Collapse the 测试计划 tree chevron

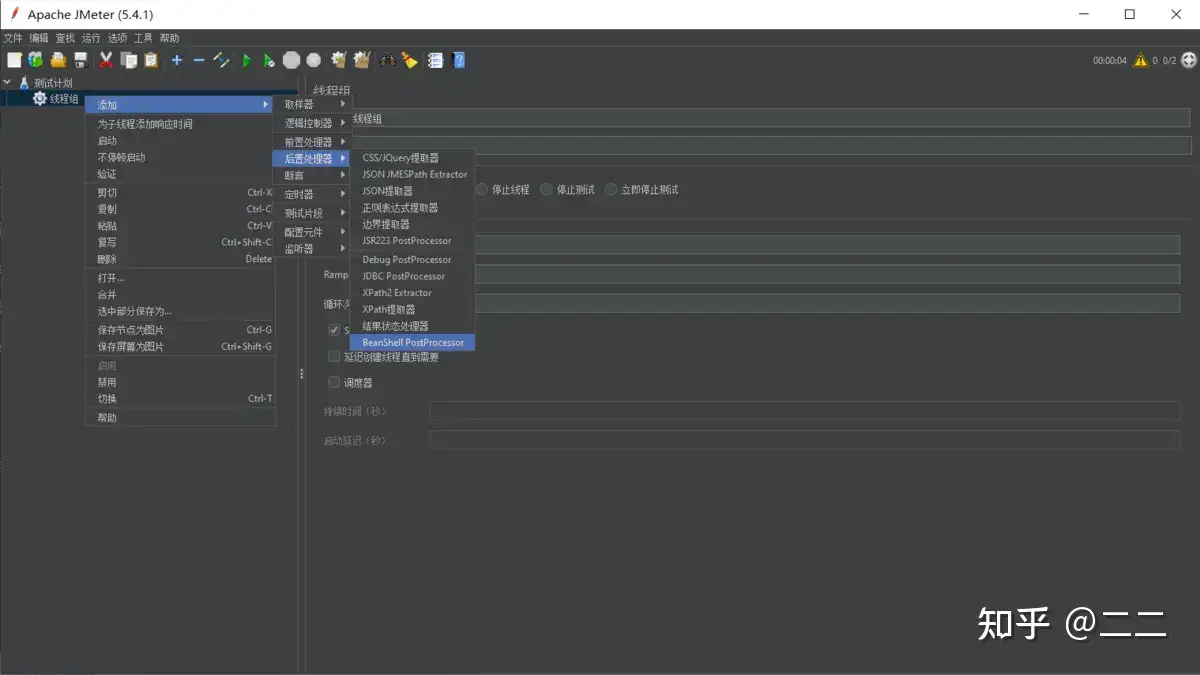(x=8, y=83)
